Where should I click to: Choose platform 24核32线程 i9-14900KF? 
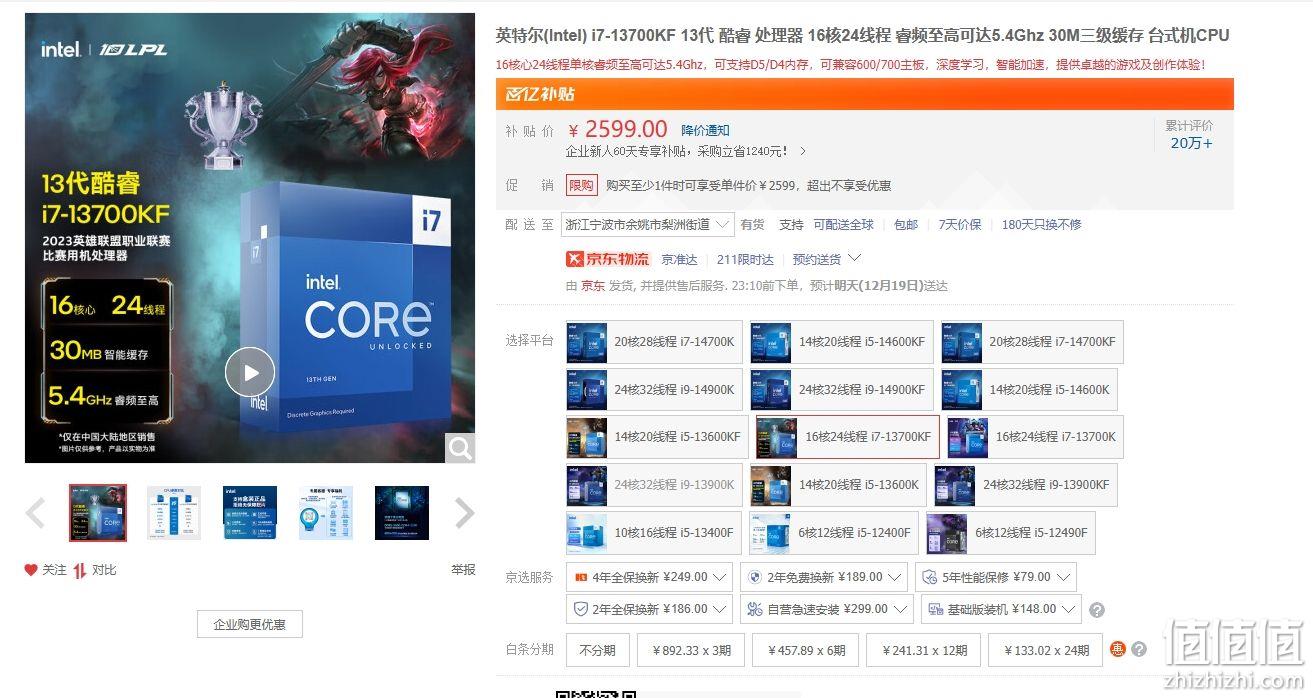841,390
